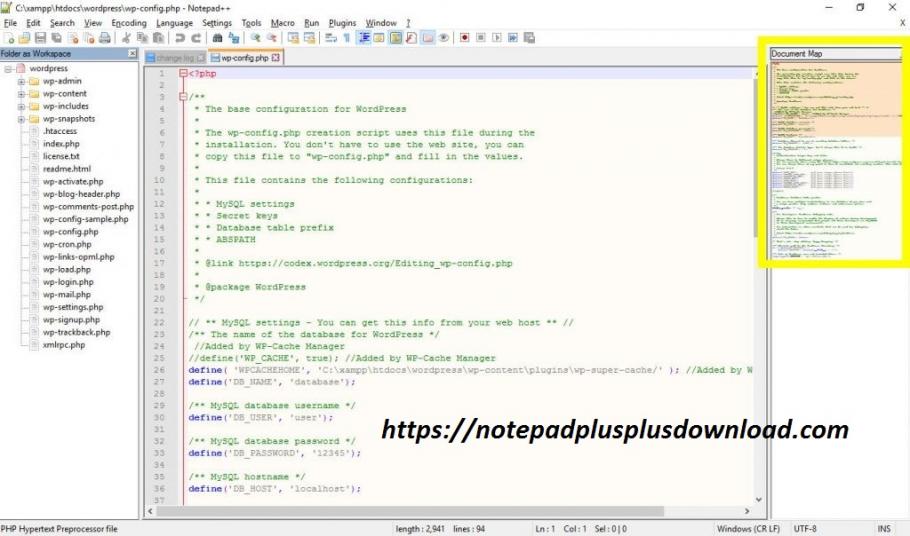The image size is (910, 536).
Task: Toggle the Word Wrap toolbar button
Action: 331,38
